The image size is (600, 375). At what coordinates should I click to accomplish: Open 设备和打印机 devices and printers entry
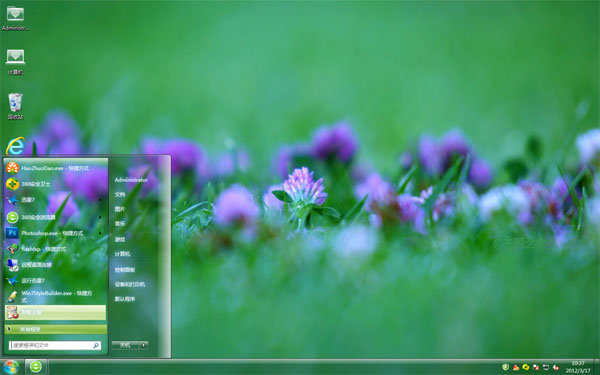(x=130, y=284)
